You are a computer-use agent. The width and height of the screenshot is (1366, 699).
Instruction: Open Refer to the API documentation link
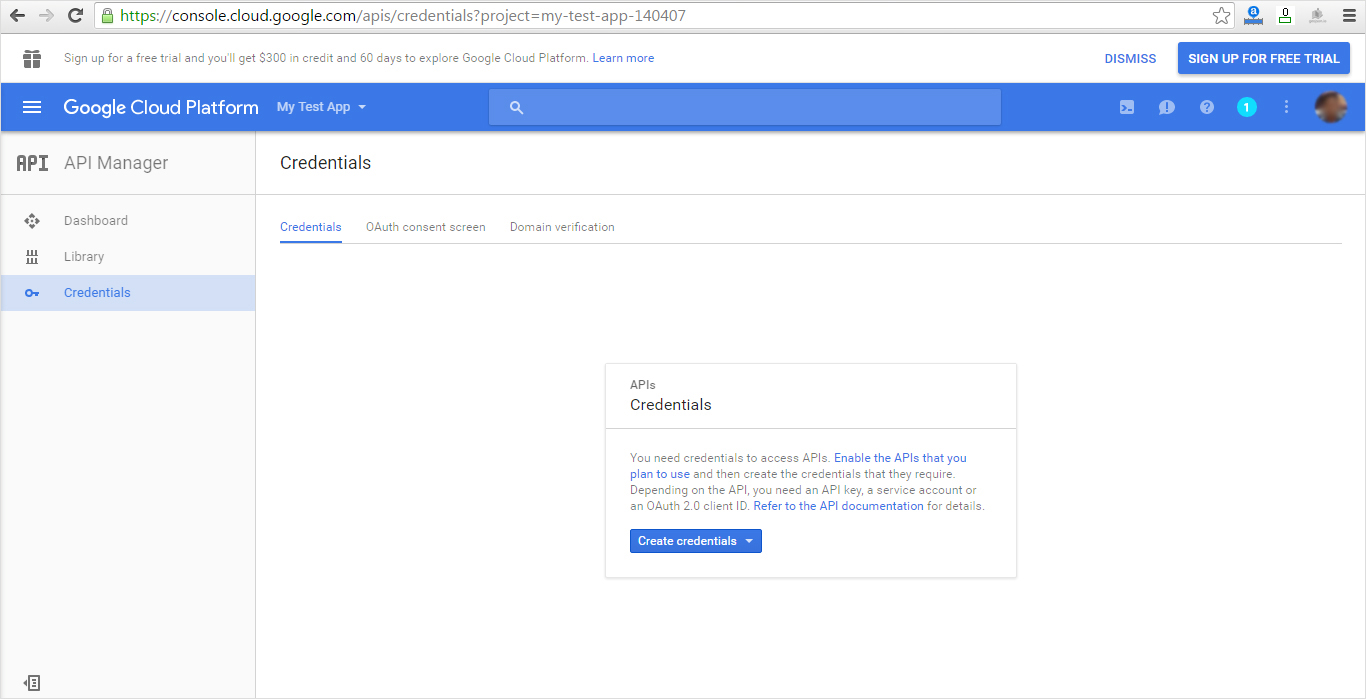[x=838, y=506]
